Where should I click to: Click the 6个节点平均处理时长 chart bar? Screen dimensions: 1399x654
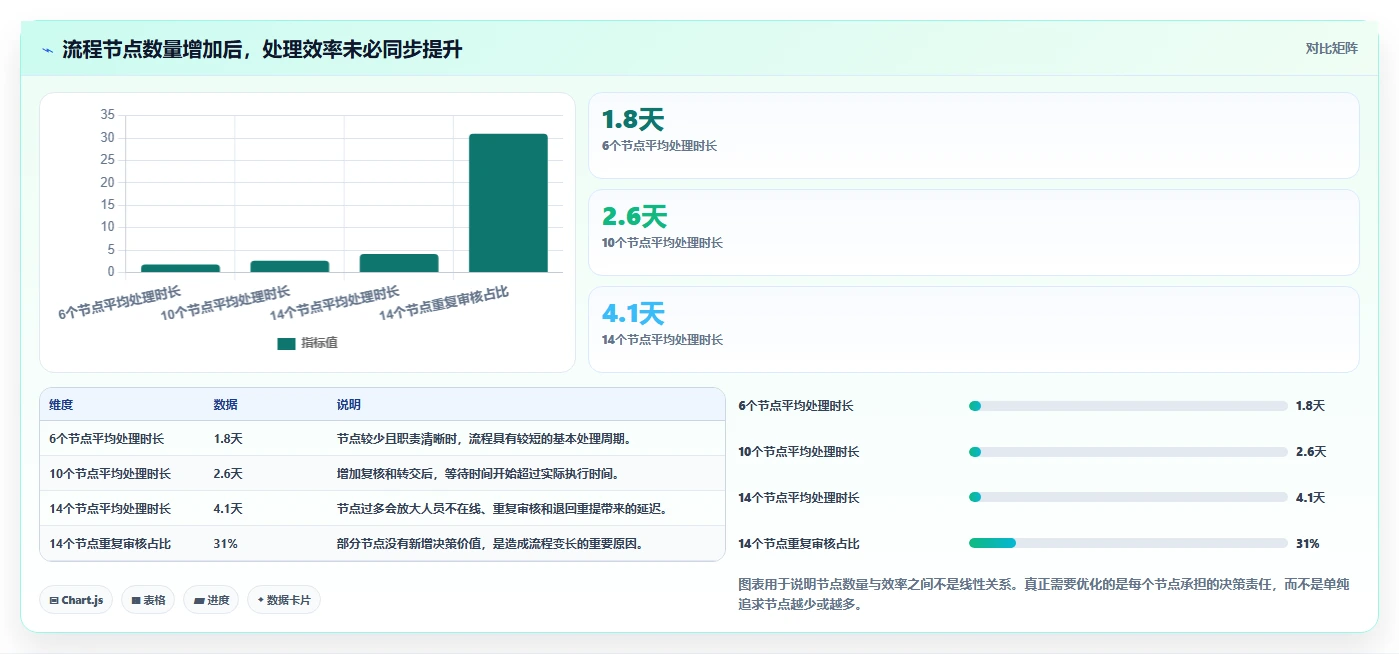click(180, 268)
